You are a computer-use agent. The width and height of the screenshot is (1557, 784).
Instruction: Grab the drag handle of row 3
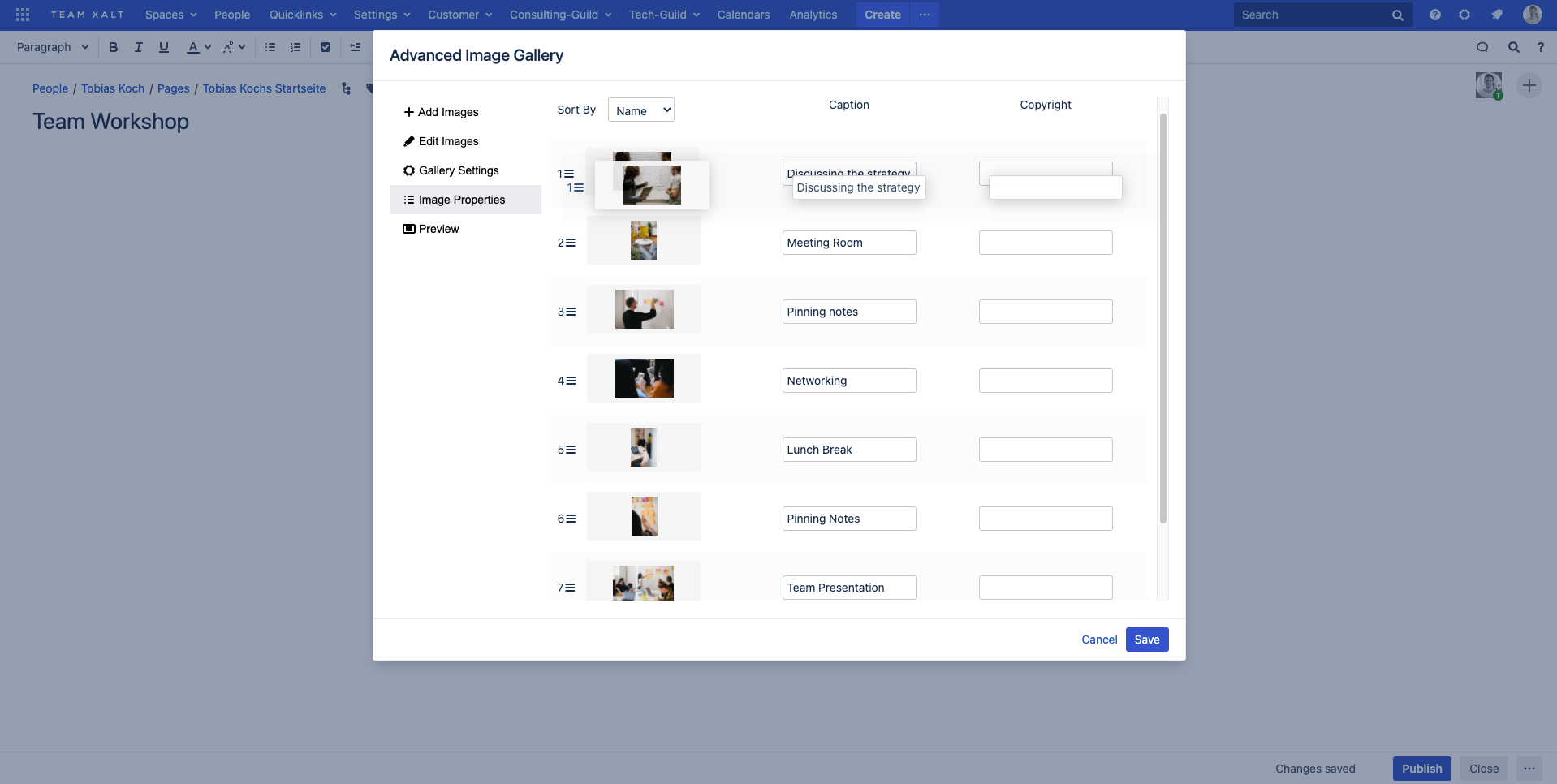(x=571, y=312)
